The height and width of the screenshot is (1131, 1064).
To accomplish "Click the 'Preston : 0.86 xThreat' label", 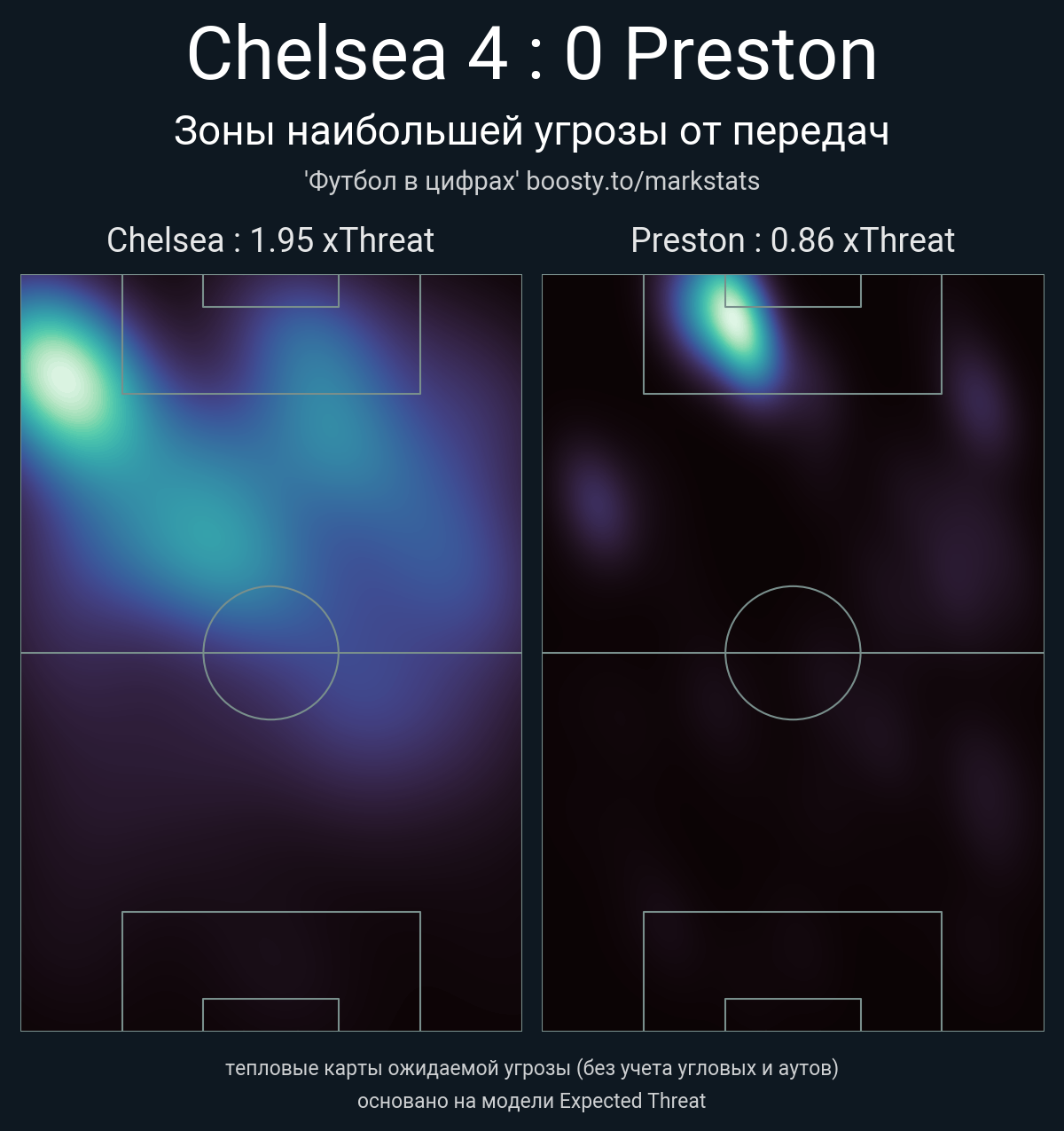I will 793,240.
